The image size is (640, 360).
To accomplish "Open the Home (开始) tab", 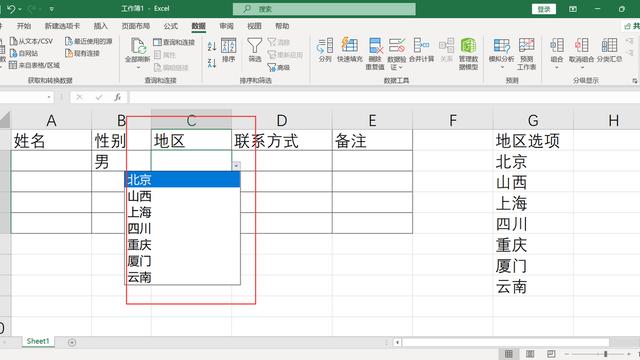I will pyautogui.click(x=24, y=26).
